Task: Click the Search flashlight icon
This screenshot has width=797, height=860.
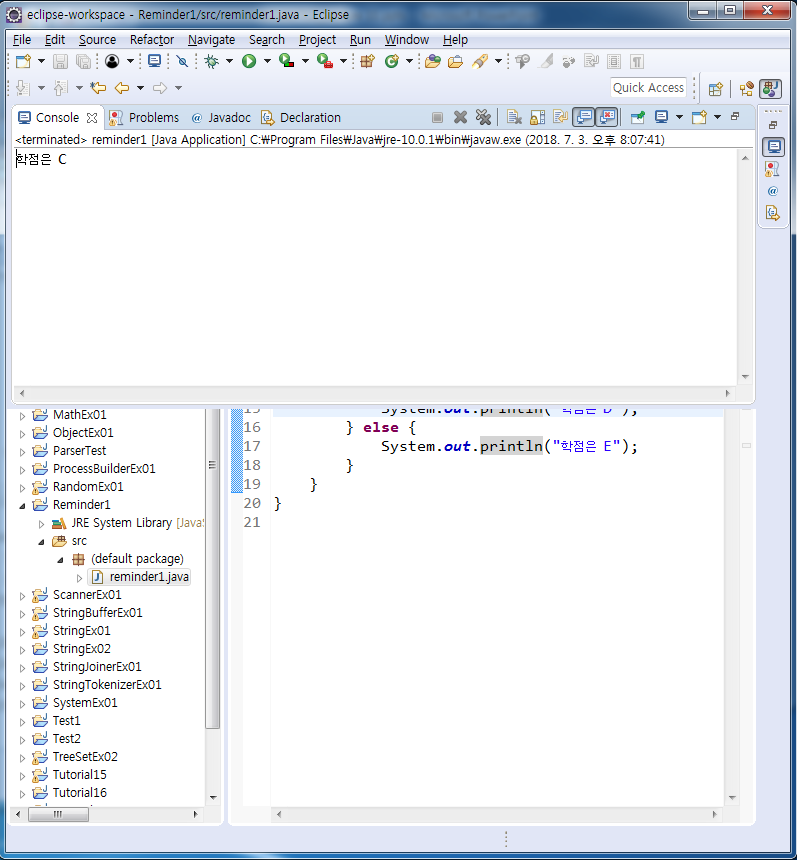Action: [480, 61]
